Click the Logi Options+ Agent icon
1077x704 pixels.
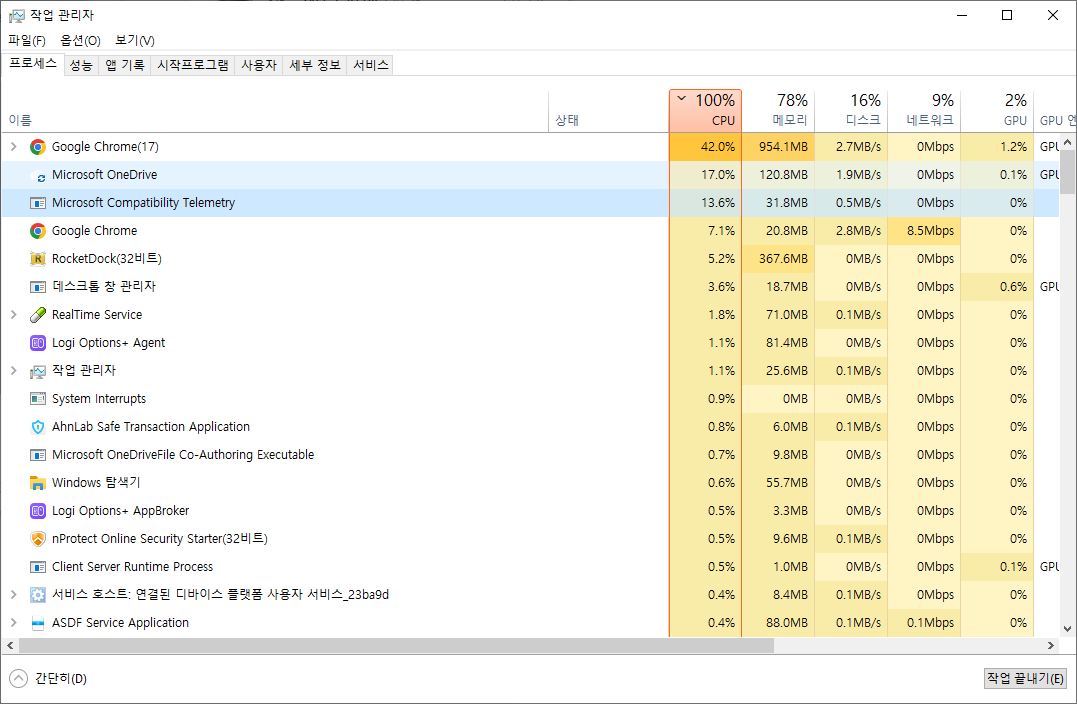coord(38,343)
